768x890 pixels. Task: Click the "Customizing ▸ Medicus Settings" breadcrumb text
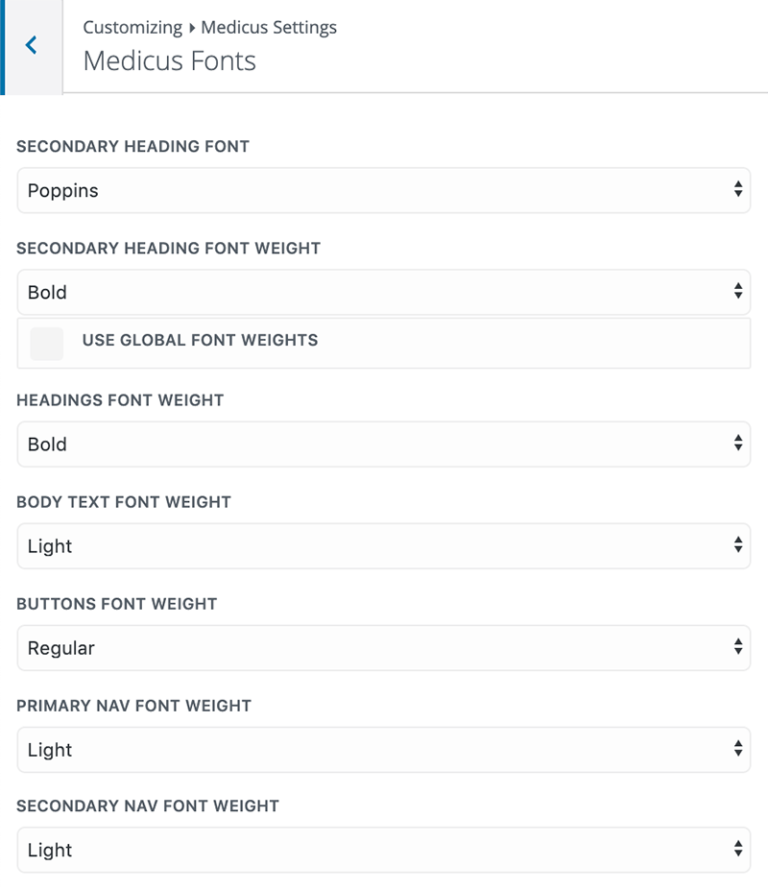point(210,28)
